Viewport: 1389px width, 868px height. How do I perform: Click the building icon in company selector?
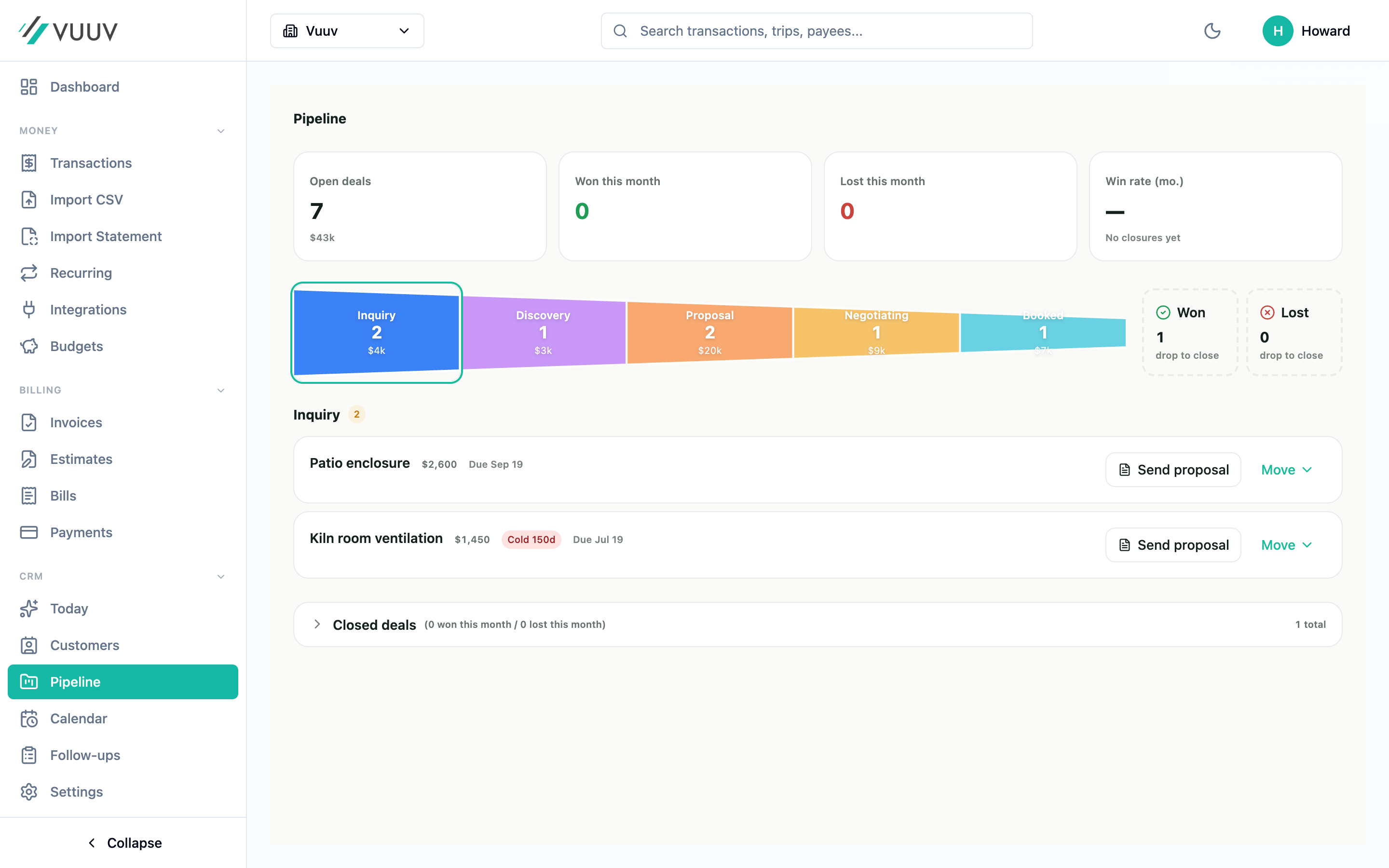point(290,31)
